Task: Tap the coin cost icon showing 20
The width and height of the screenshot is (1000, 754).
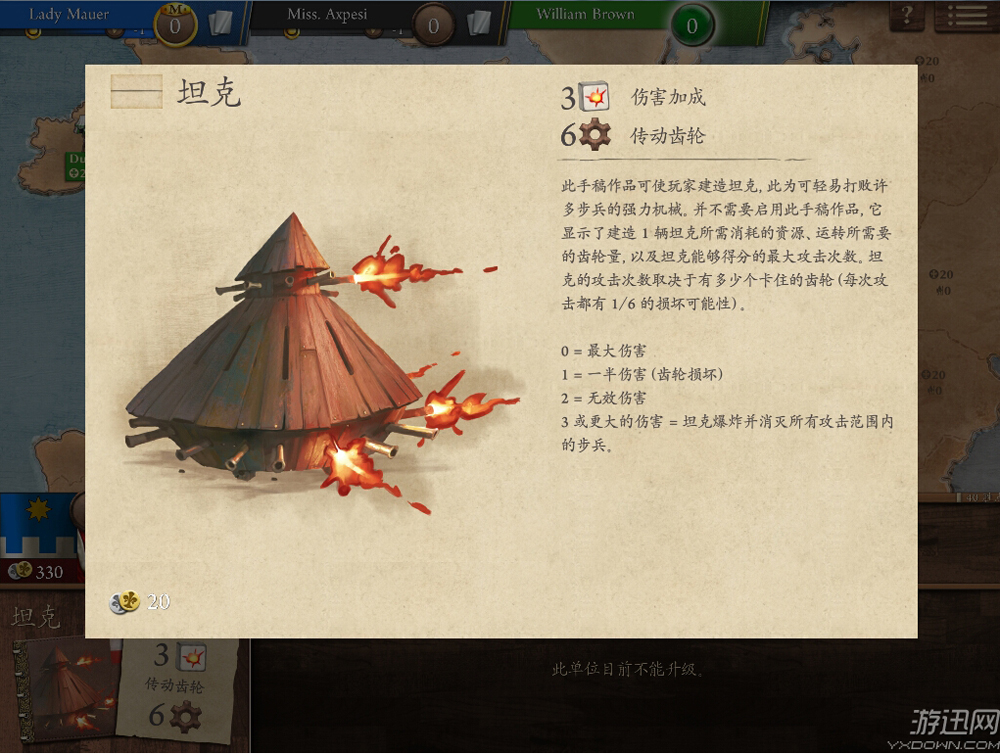Action: [124, 602]
